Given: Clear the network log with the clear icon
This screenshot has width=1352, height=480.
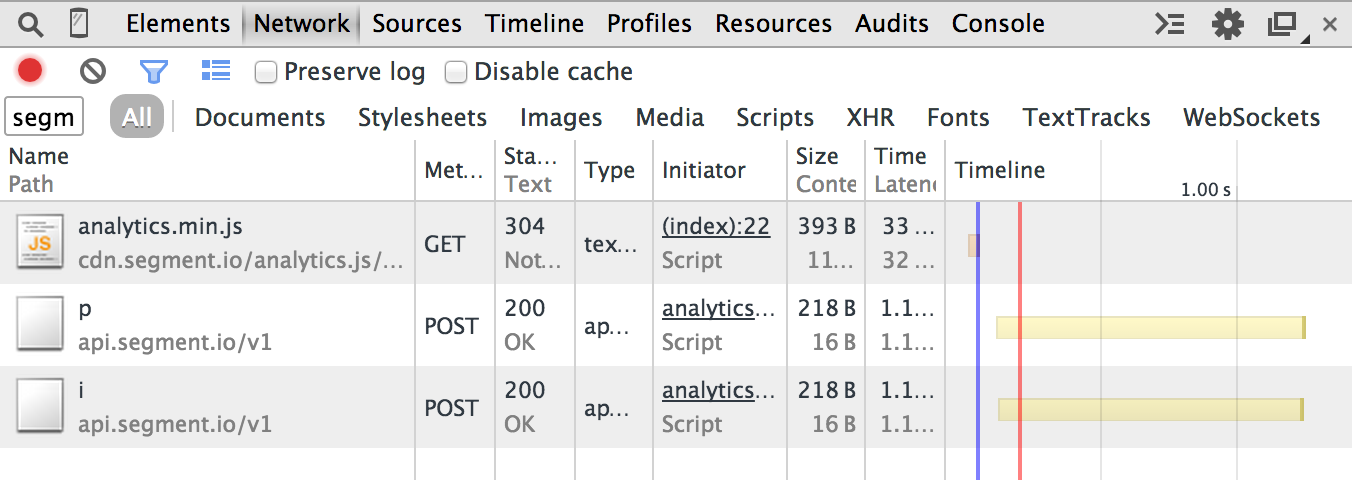Looking at the screenshot, I should (x=93, y=71).
